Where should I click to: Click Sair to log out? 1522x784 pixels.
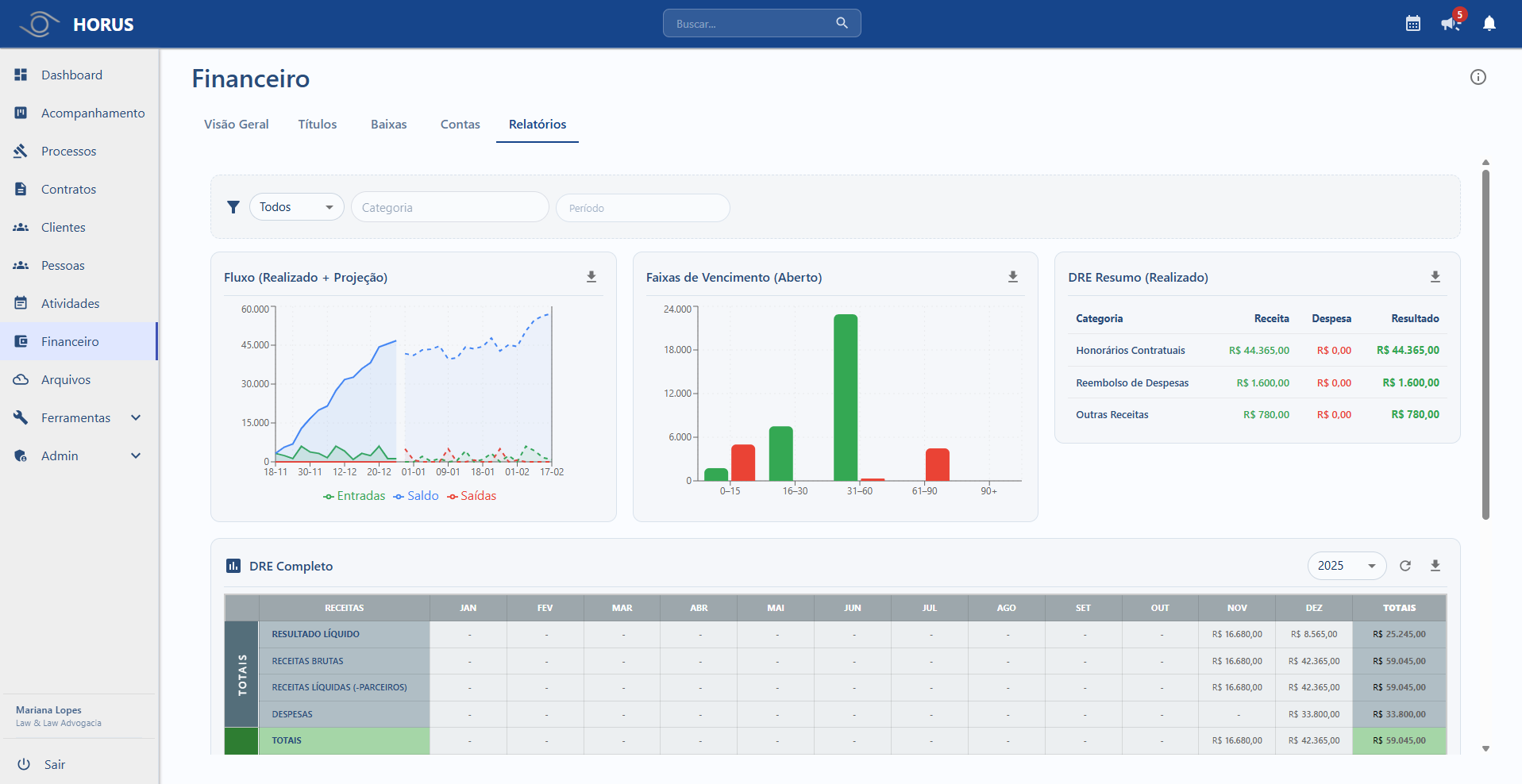(54, 764)
